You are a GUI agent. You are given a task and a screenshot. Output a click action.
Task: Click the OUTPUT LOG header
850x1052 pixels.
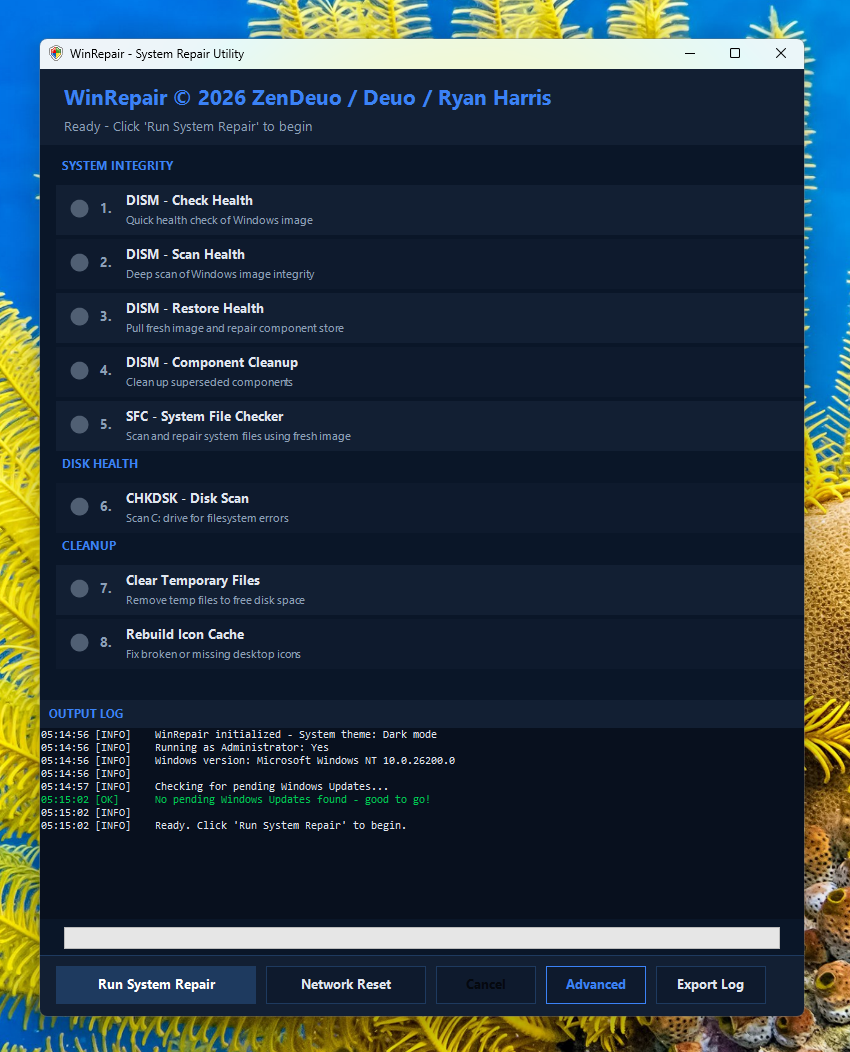86,714
